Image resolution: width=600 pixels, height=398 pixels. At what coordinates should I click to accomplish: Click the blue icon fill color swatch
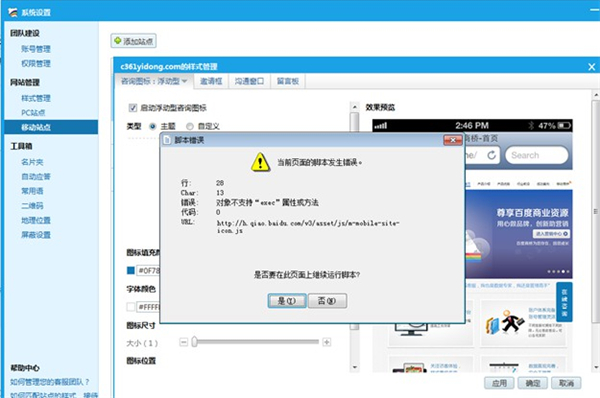[130, 271]
